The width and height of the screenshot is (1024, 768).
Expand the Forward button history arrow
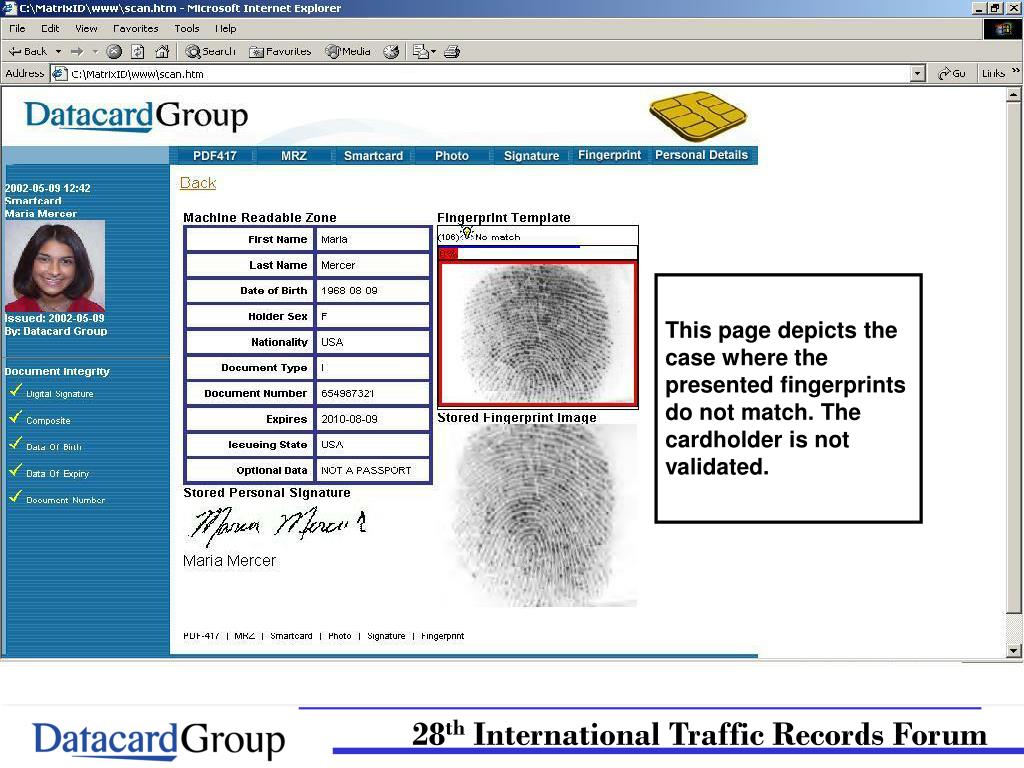pos(95,52)
